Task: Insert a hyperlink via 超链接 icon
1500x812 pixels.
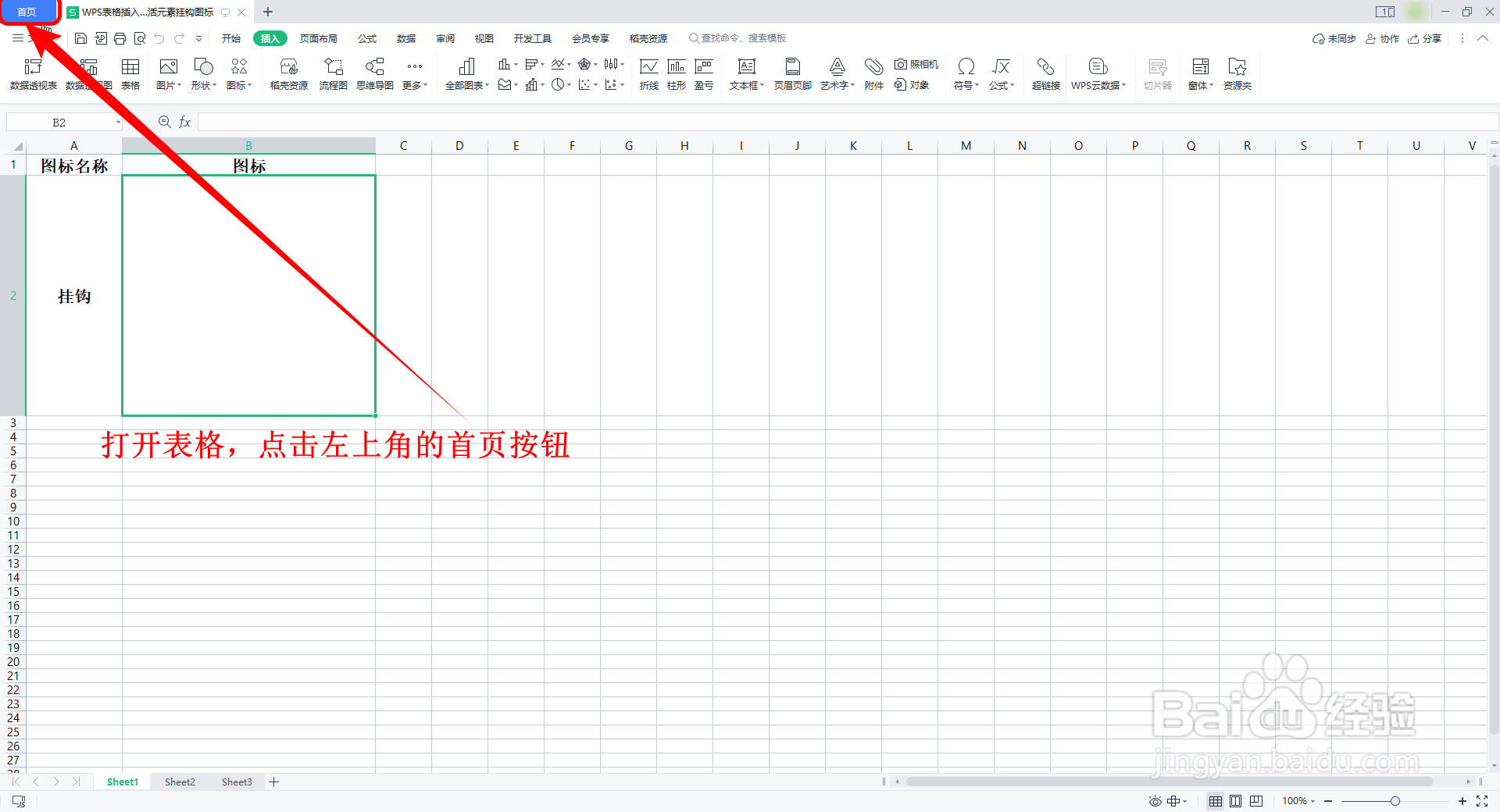Action: 1045,74
